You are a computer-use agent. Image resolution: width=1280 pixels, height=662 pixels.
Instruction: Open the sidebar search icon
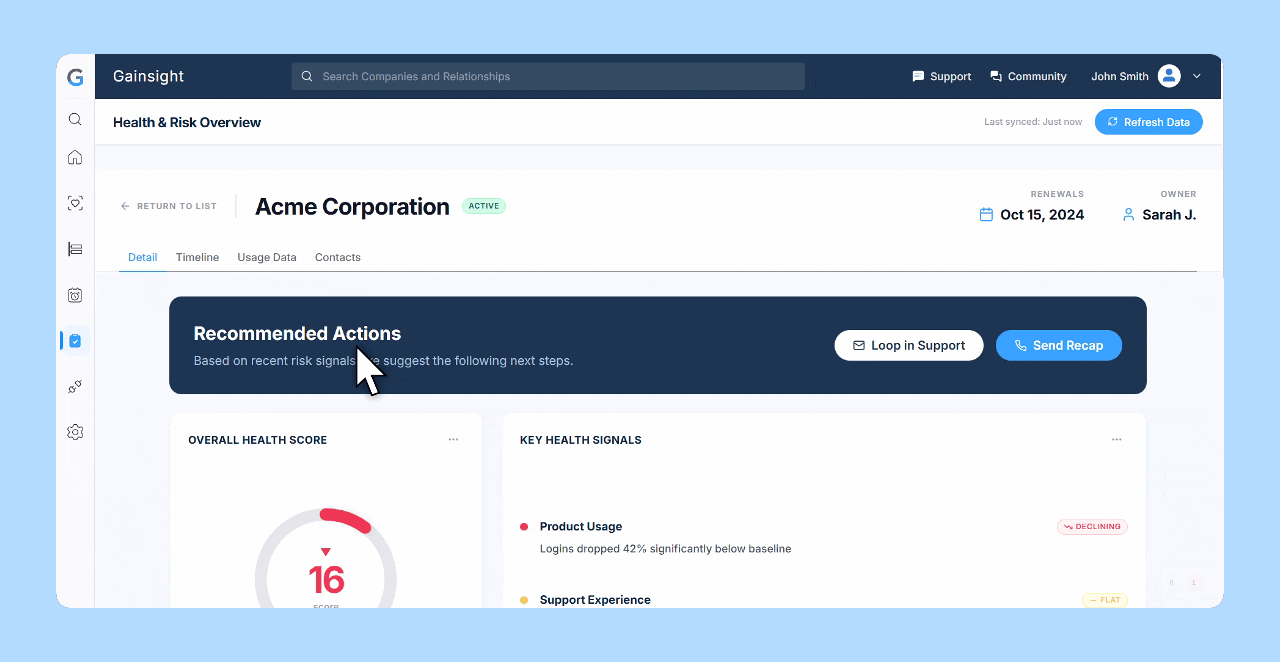pos(75,119)
